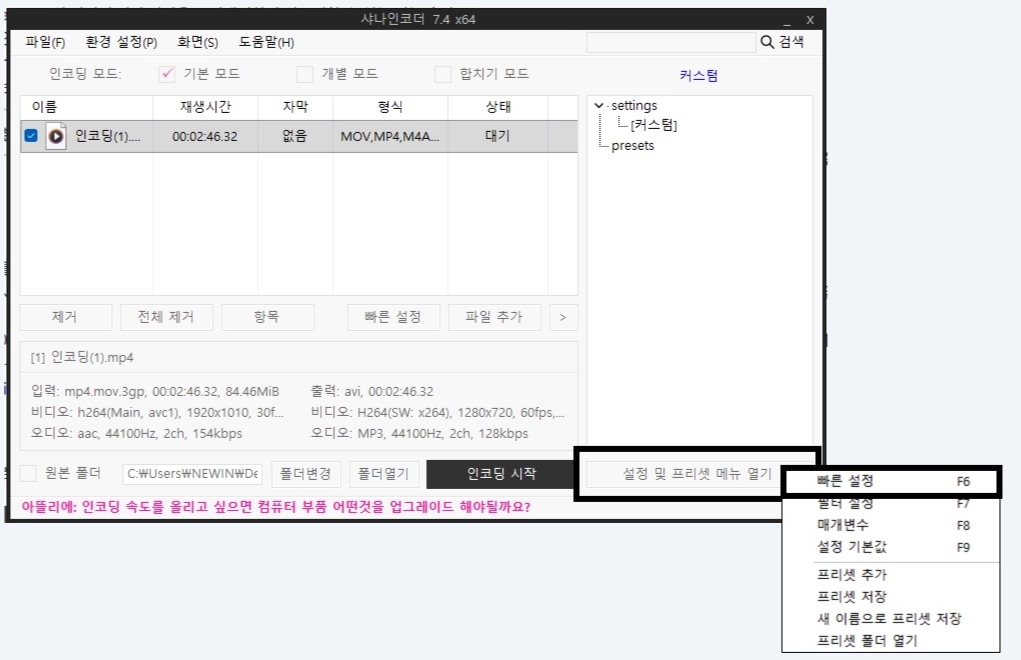Select the [커스텀] tree item
The width and height of the screenshot is (1021, 660).
pos(654,125)
